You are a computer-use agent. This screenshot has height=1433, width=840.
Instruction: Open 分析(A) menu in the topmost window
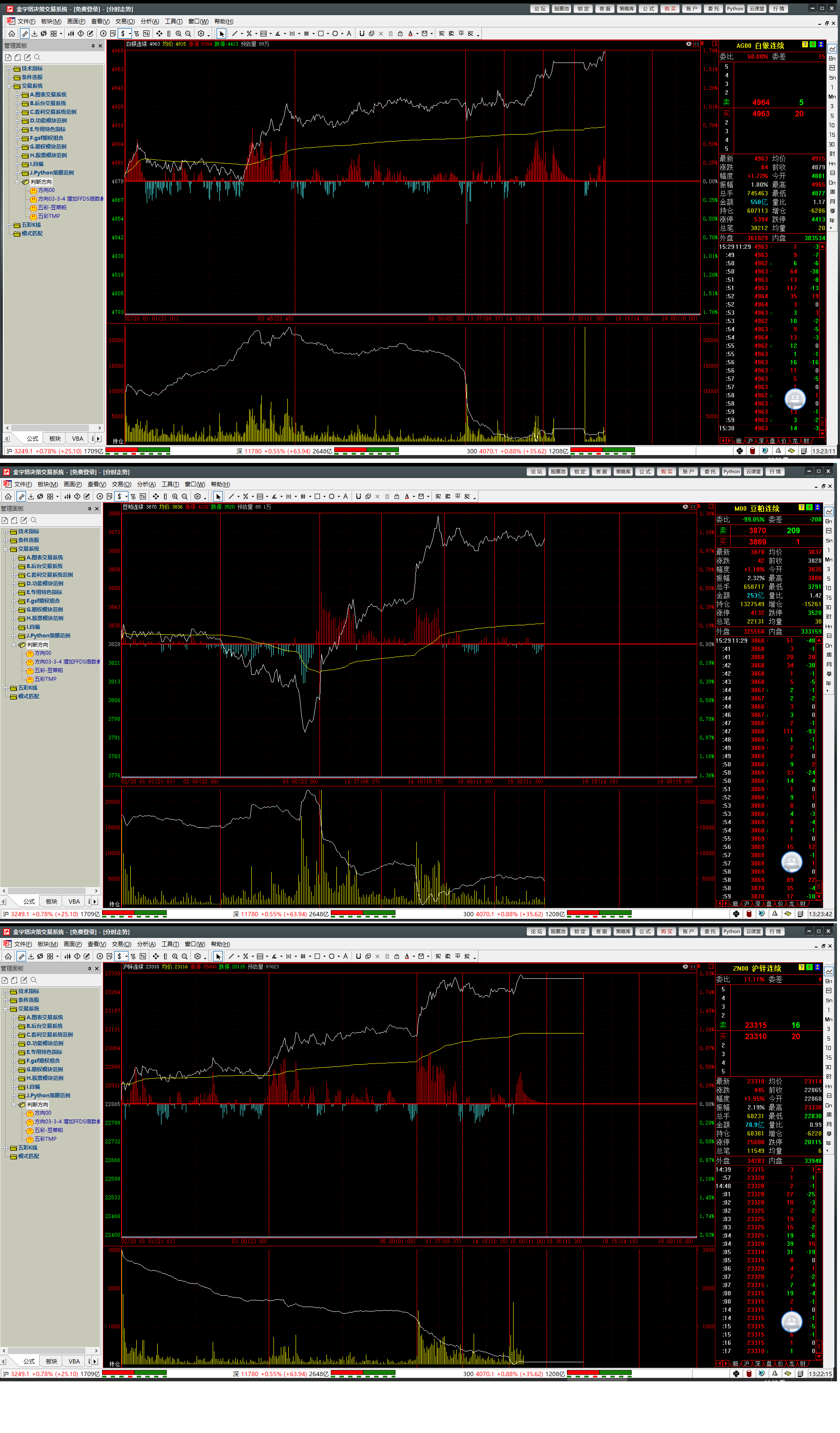pyautogui.click(x=149, y=21)
